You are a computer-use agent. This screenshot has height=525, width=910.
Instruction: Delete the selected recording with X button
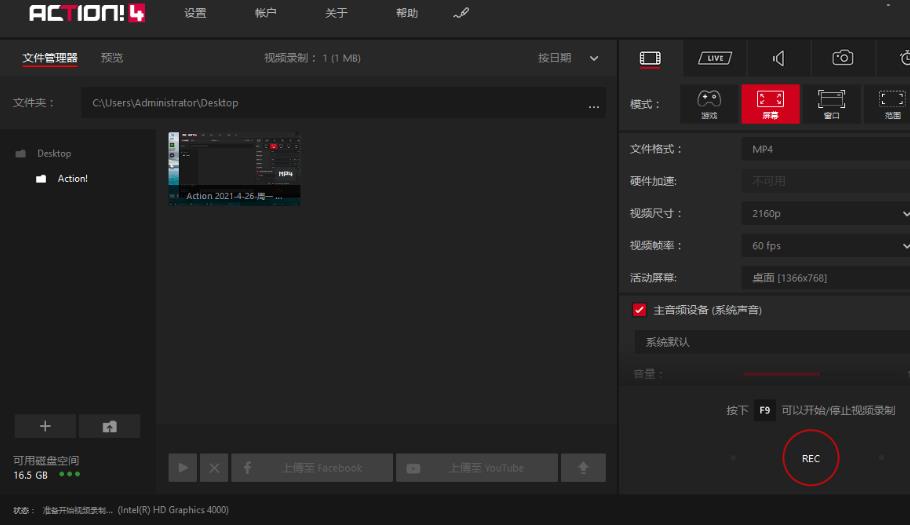tap(214, 468)
